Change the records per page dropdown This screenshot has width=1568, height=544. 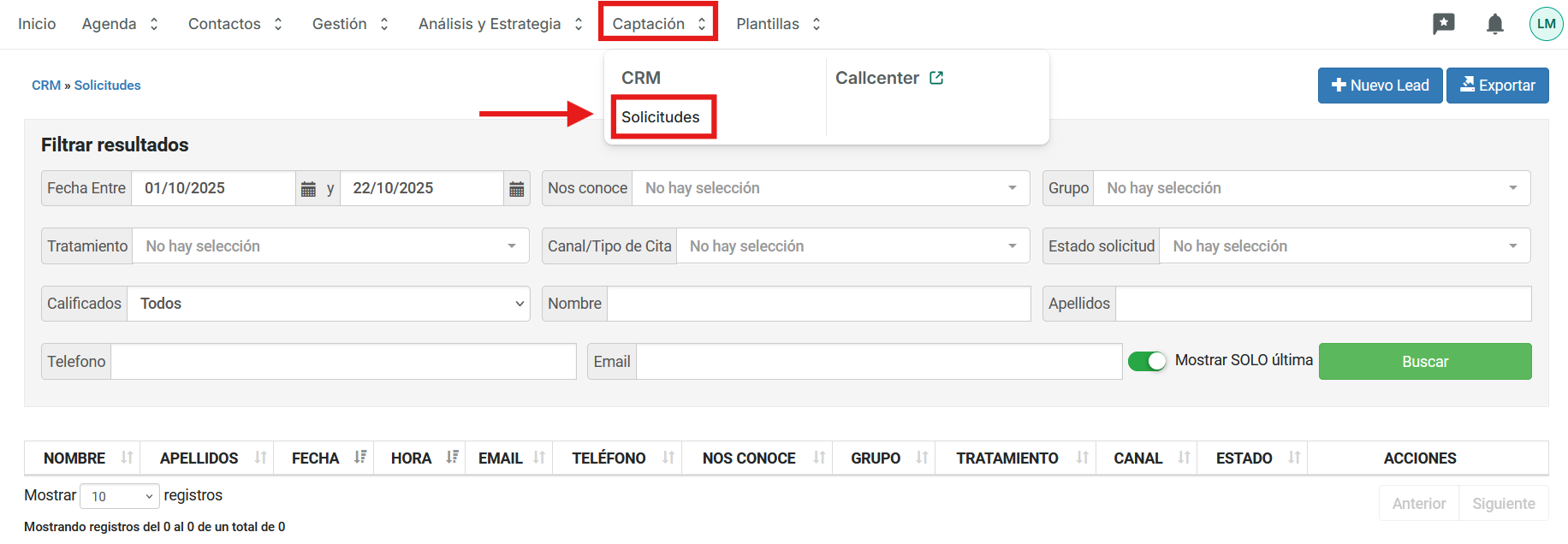pyautogui.click(x=120, y=496)
